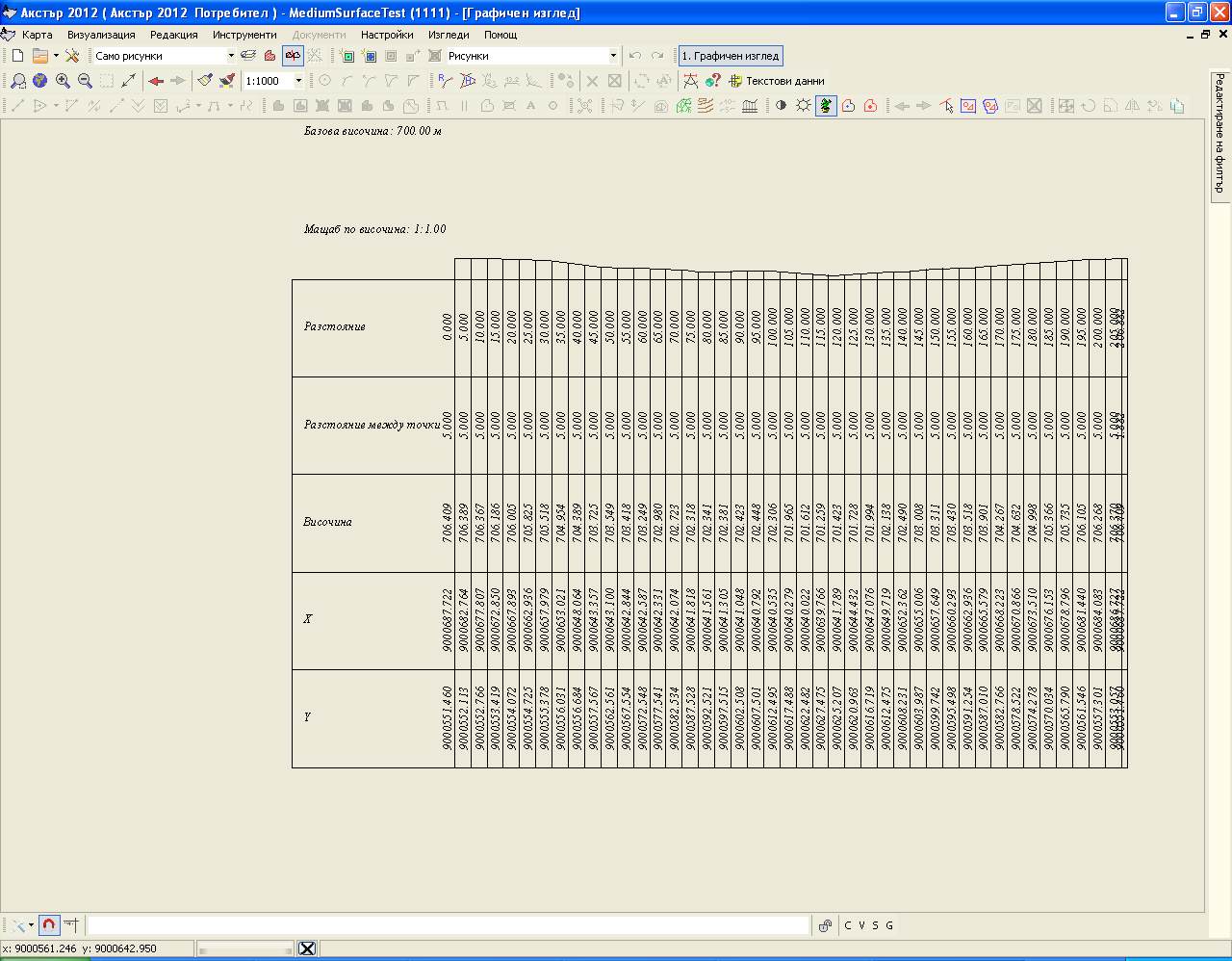Toggle the crossed-out glasses visibility button
Viewport: 1232px width, 961px height.
click(293, 56)
